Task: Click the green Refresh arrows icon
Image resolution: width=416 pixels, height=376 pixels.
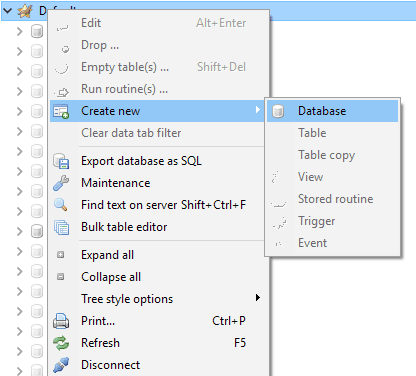Action: (61, 343)
